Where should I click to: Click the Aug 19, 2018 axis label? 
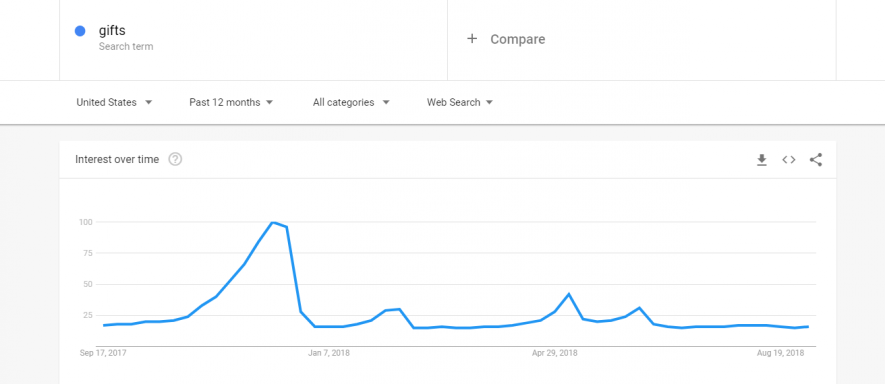[781, 353]
